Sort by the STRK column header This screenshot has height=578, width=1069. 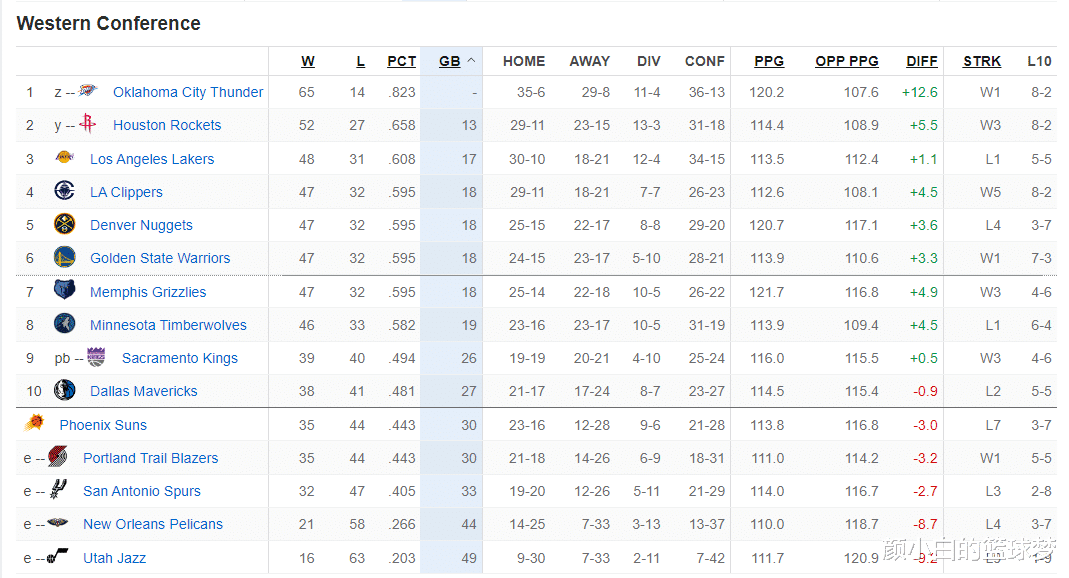pos(982,61)
